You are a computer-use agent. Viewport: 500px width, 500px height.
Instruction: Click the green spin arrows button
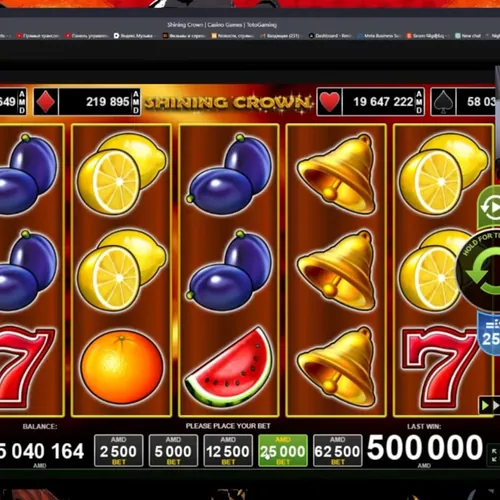tap(482, 271)
